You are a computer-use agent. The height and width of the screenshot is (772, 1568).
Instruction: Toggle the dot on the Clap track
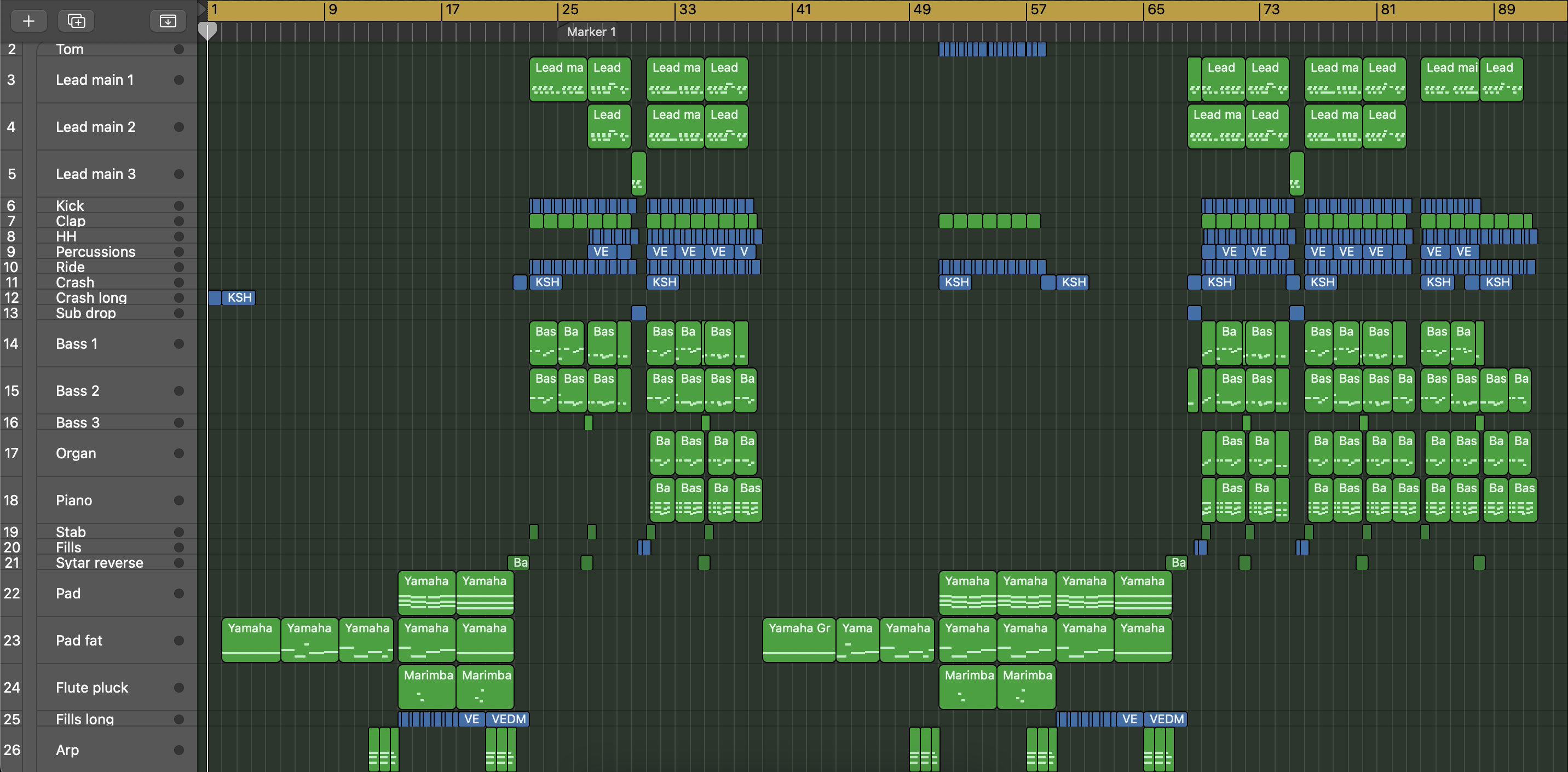click(x=179, y=221)
